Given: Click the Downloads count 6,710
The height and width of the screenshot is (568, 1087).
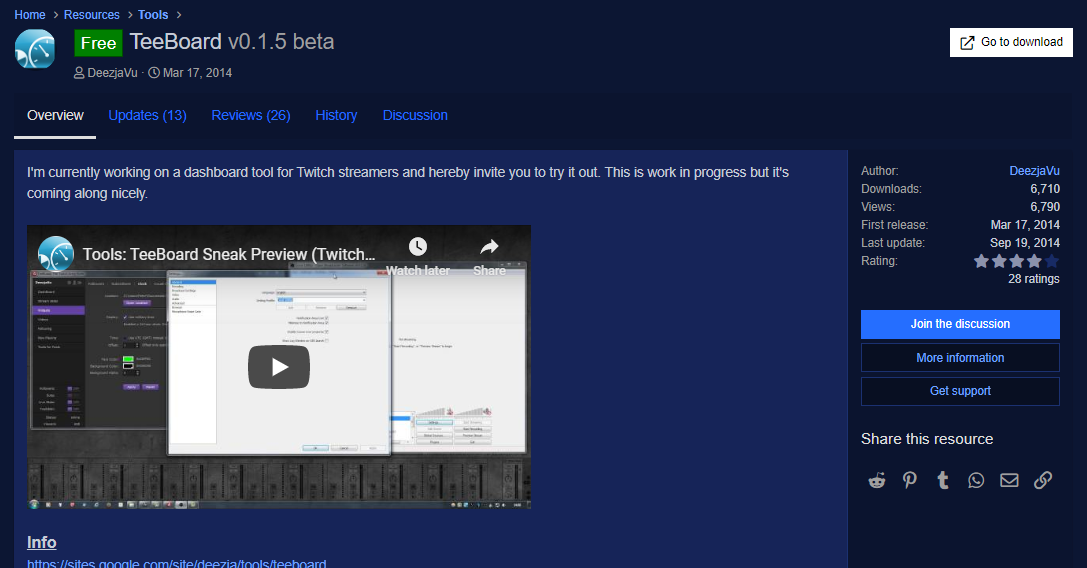Looking at the screenshot, I should [x=1045, y=189].
